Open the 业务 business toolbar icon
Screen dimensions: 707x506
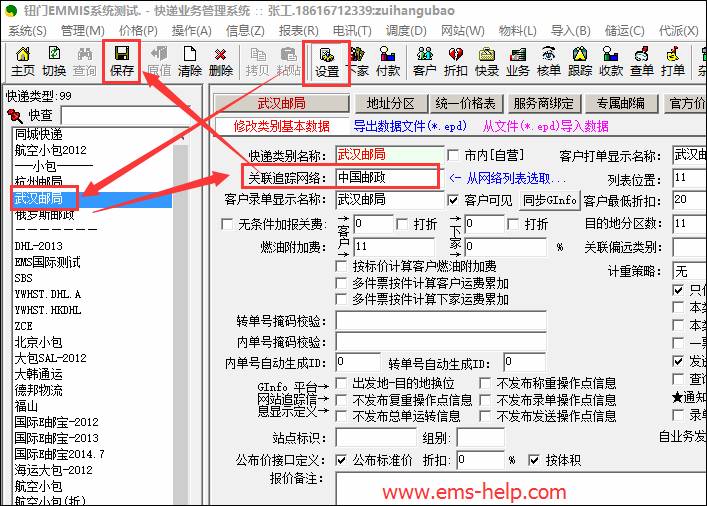pyautogui.click(x=518, y=62)
